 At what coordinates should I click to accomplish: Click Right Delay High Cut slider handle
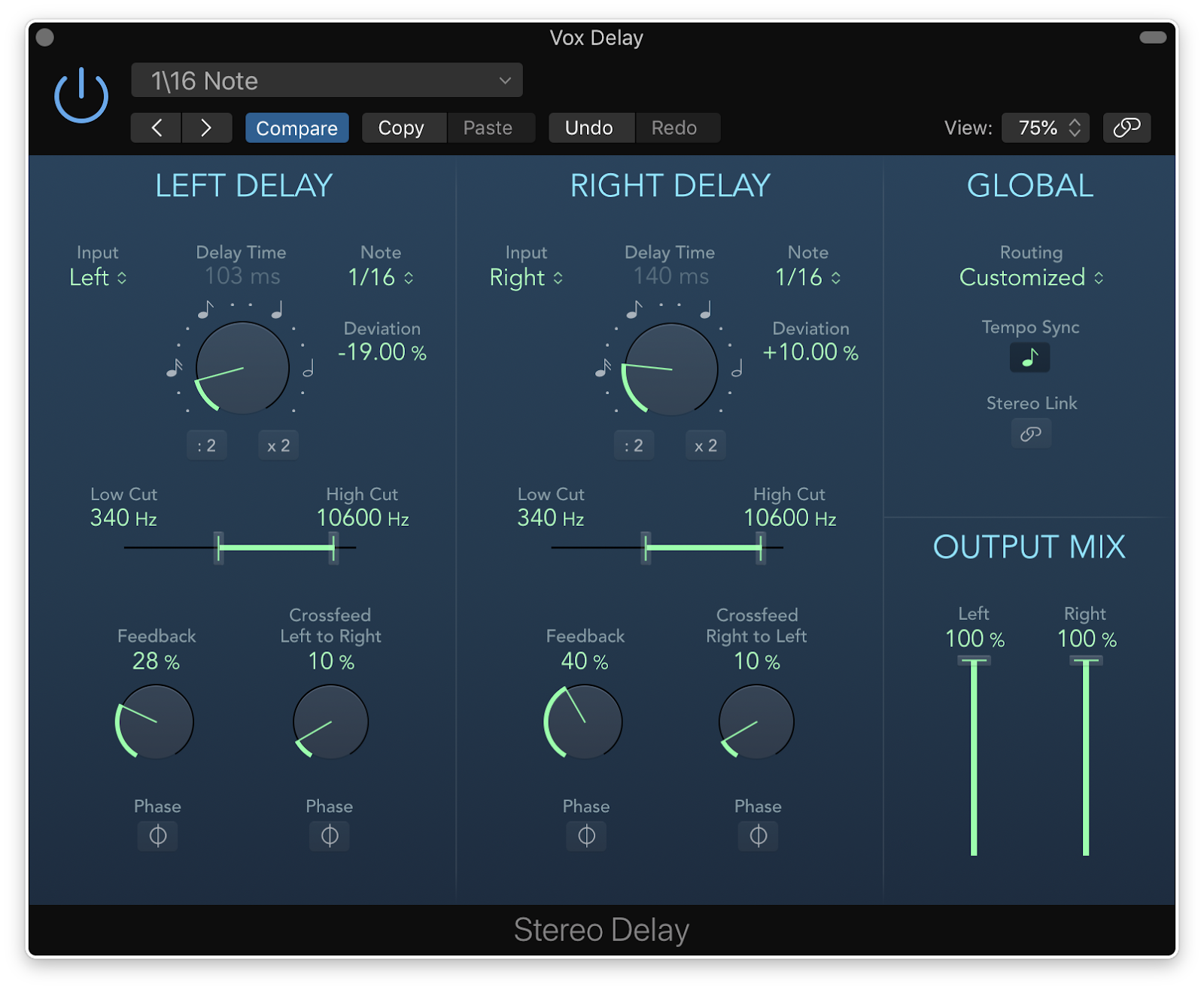tap(761, 548)
